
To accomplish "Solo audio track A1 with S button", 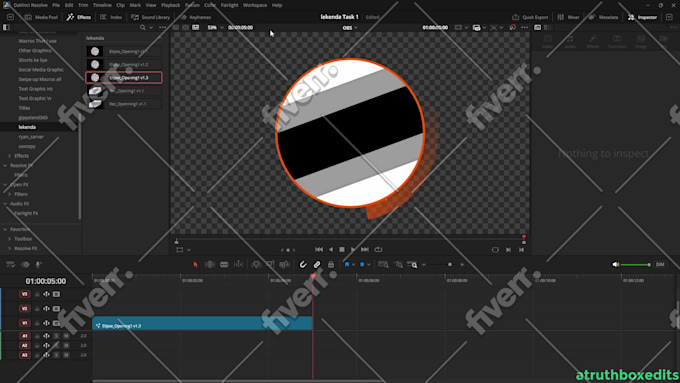I will pos(56,336).
